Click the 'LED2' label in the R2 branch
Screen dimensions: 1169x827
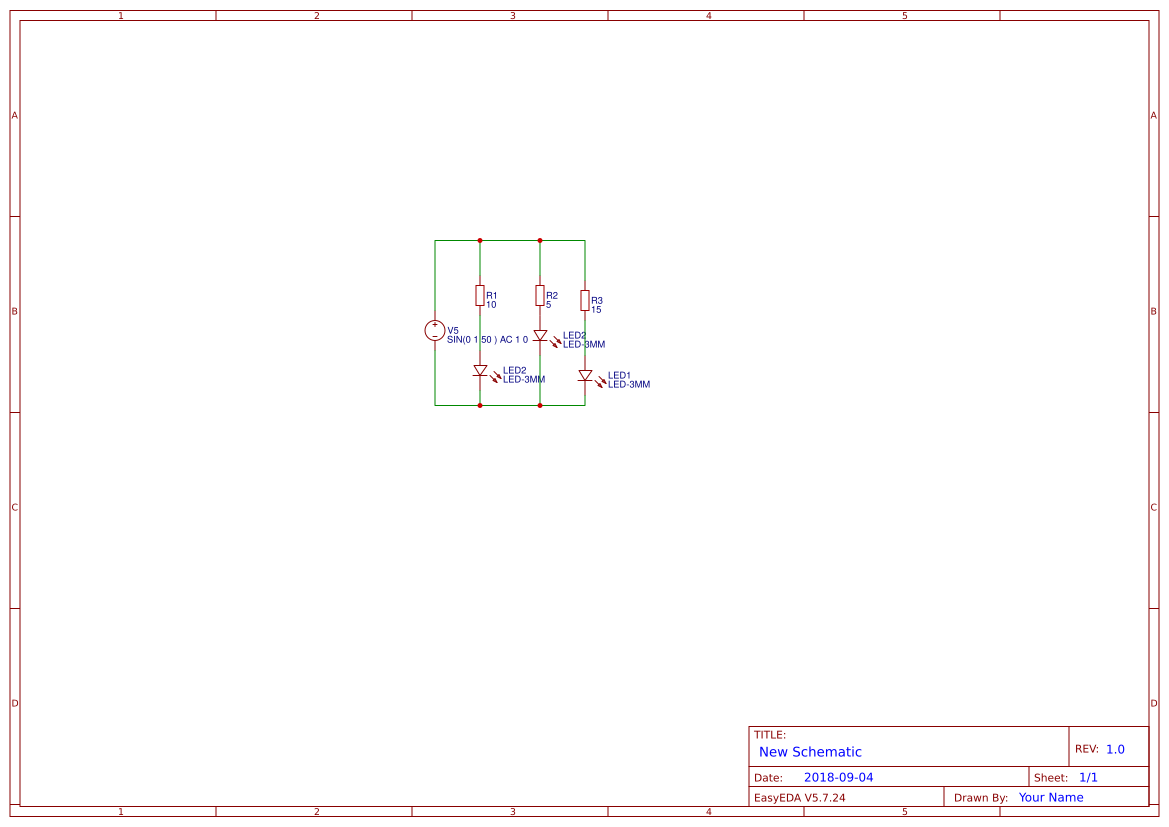click(x=575, y=336)
